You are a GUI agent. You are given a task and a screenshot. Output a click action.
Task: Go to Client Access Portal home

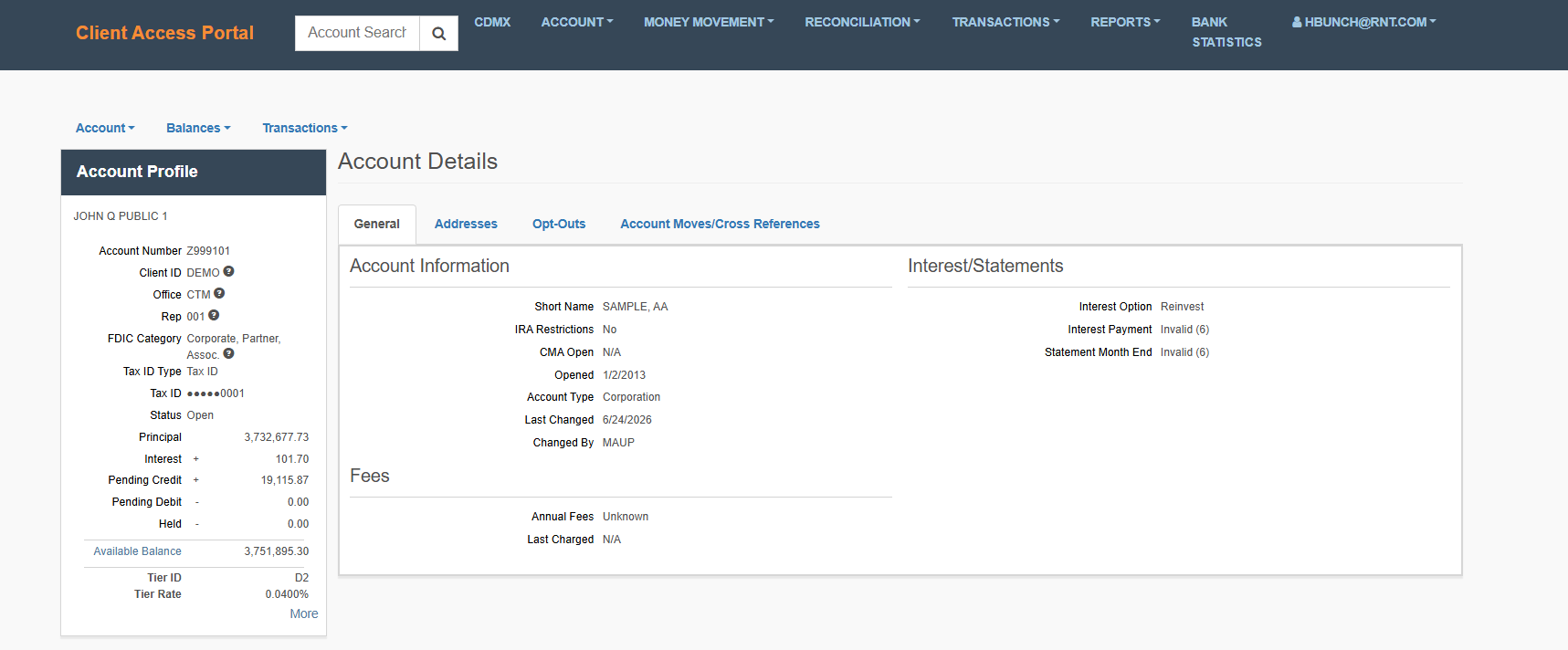pyautogui.click(x=164, y=33)
